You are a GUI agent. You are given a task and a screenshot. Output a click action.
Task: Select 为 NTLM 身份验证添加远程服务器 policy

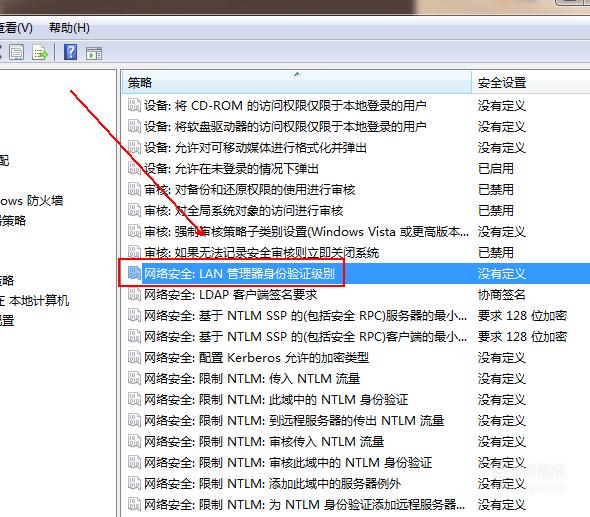click(305, 505)
